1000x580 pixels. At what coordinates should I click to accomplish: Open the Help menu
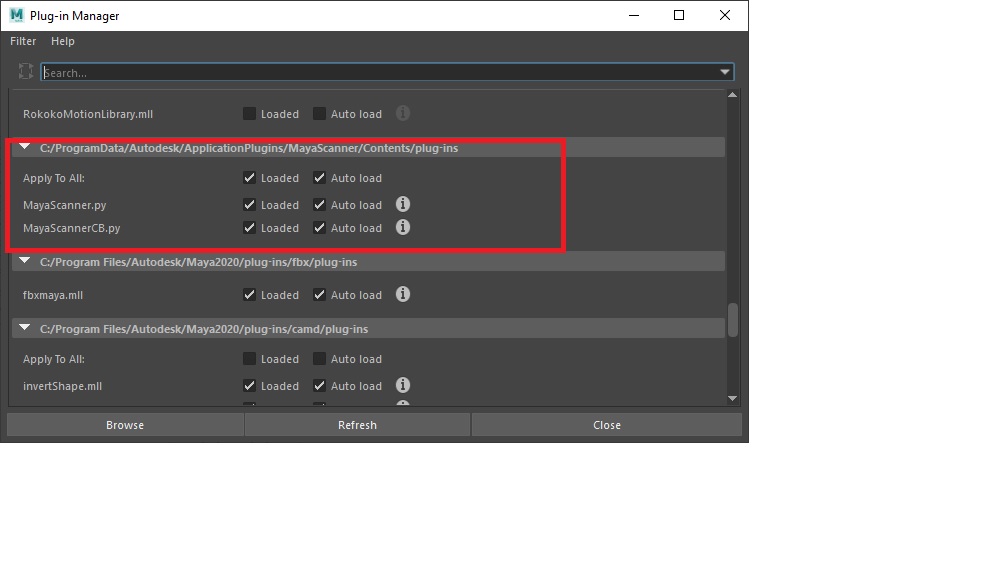click(x=62, y=41)
